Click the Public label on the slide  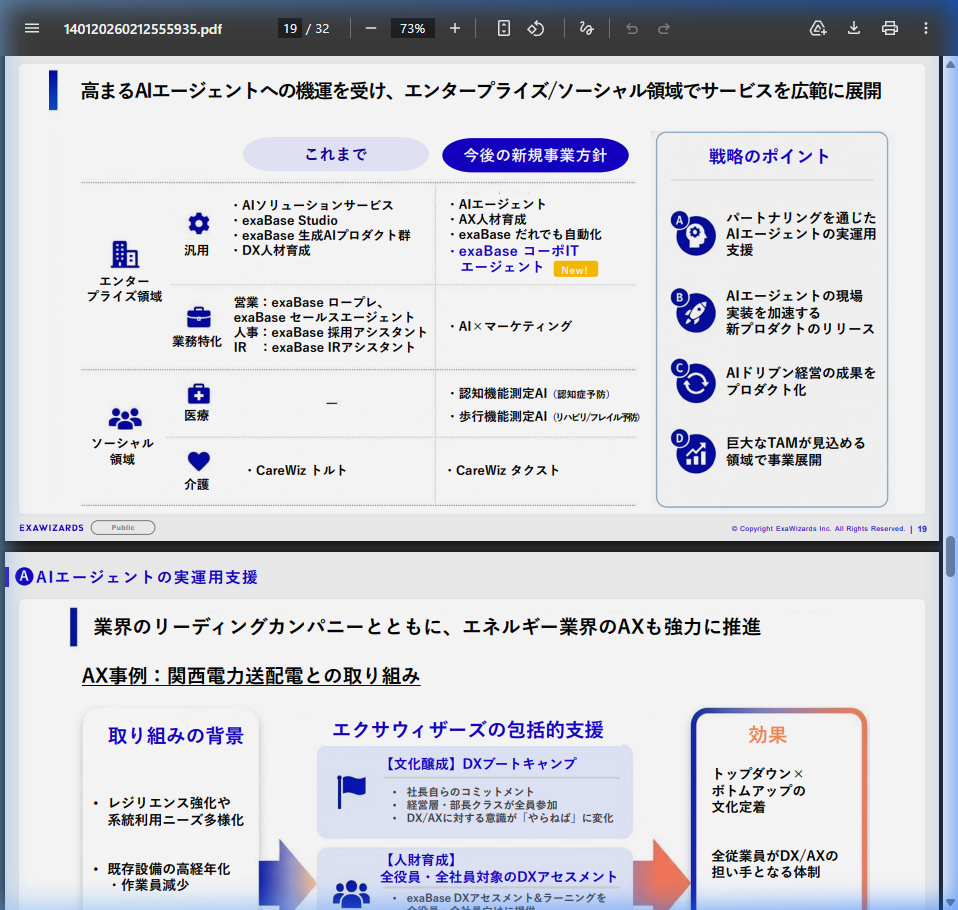click(x=122, y=527)
